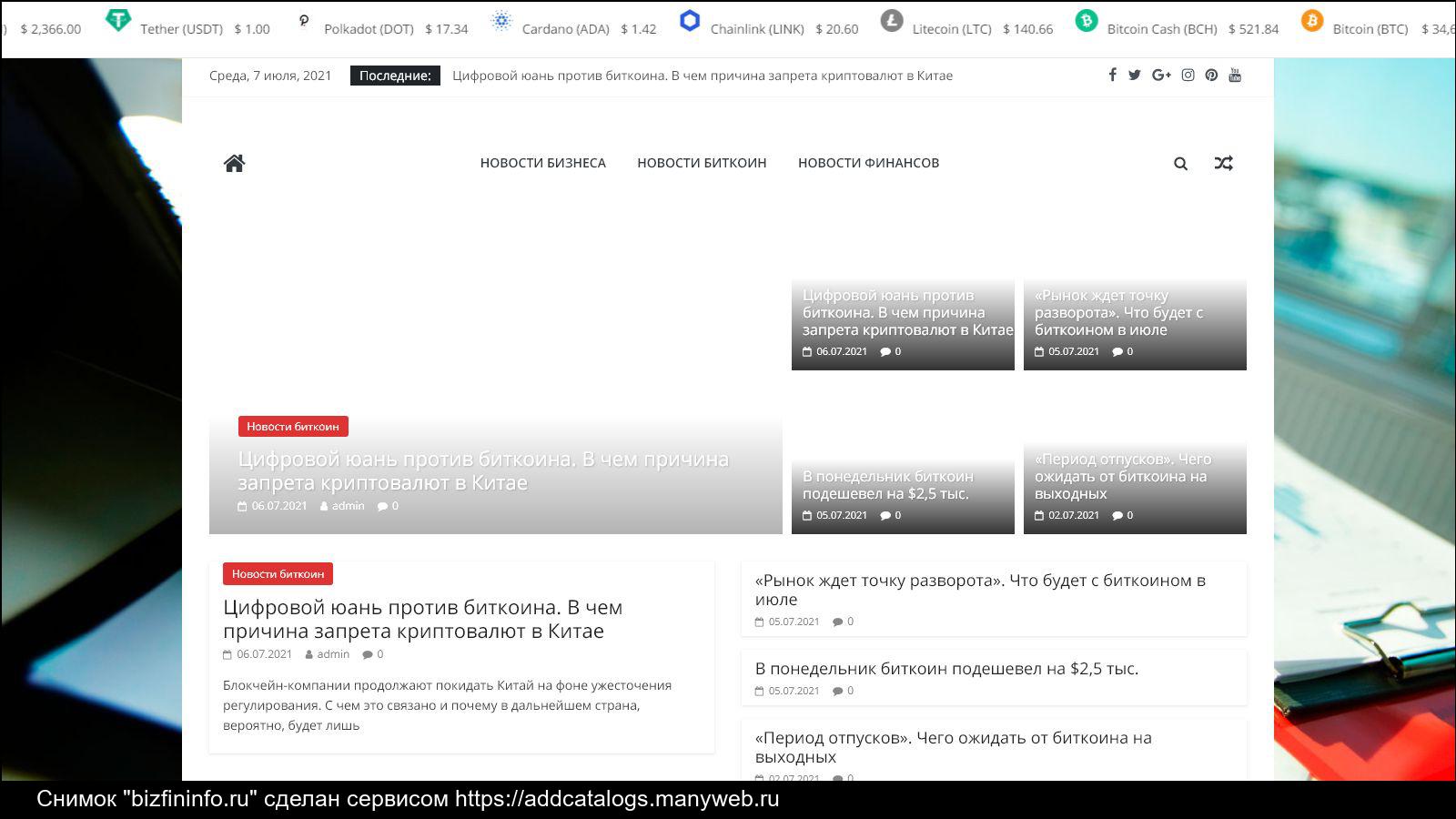Click the Twitter bird icon in the header
Image resolution: width=1456 pixels, height=819 pixels.
1135,76
